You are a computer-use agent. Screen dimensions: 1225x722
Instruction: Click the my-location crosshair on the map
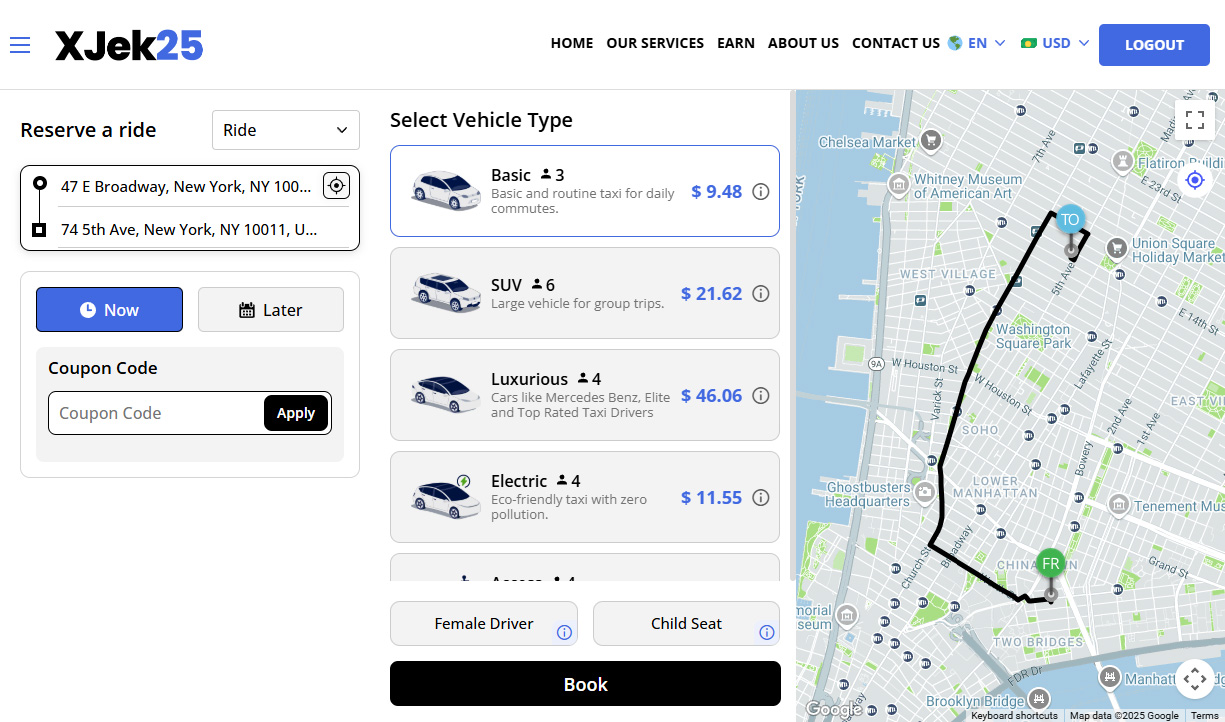1195,180
